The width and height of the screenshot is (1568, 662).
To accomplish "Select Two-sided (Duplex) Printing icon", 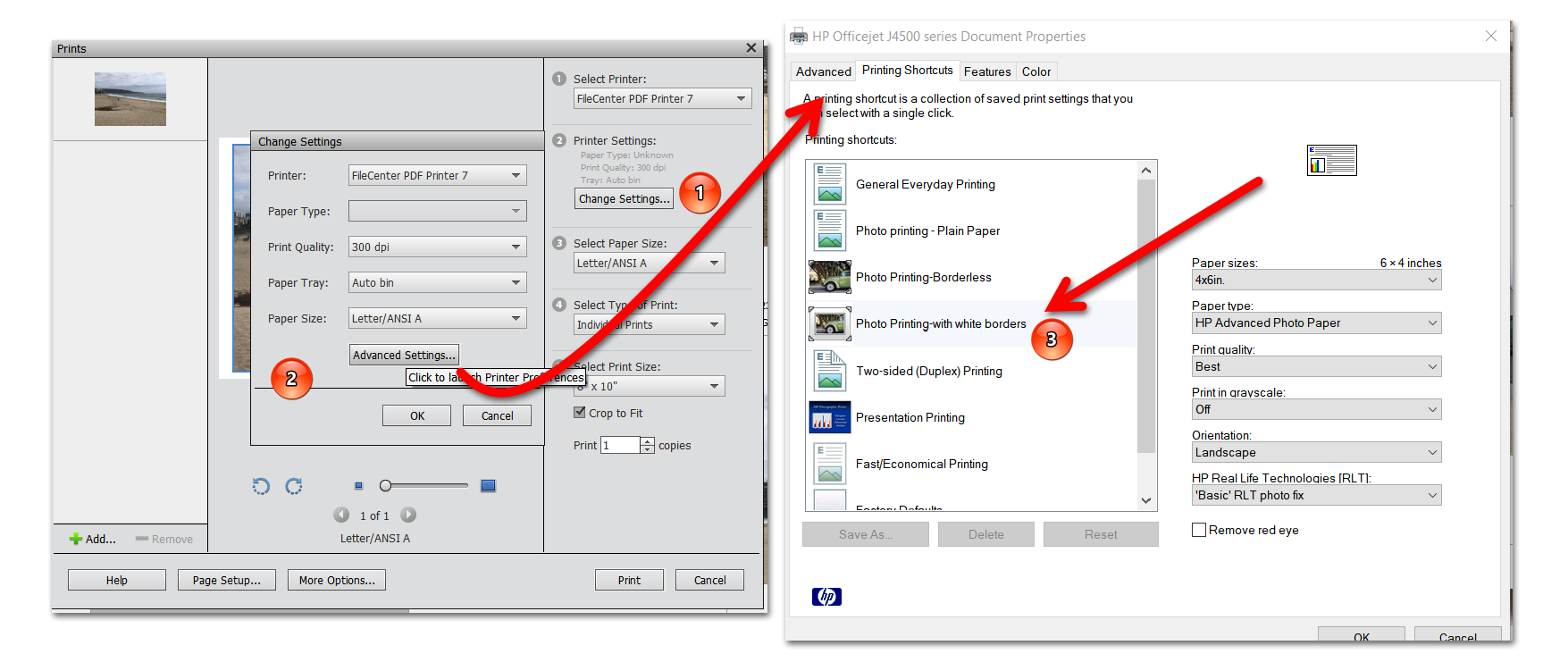I will coord(830,371).
